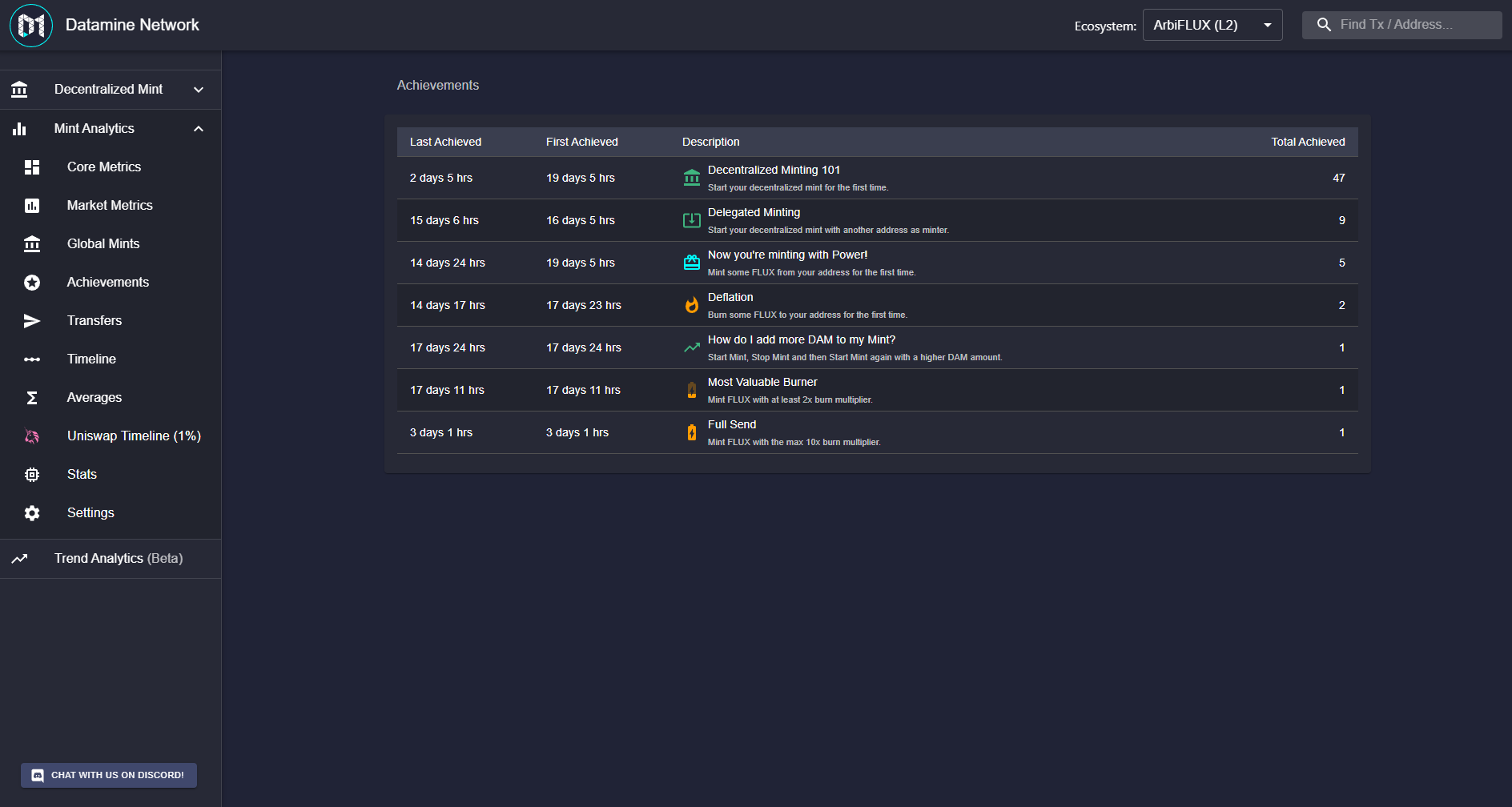Click the total achieved value 47

[x=1338, y=178]
